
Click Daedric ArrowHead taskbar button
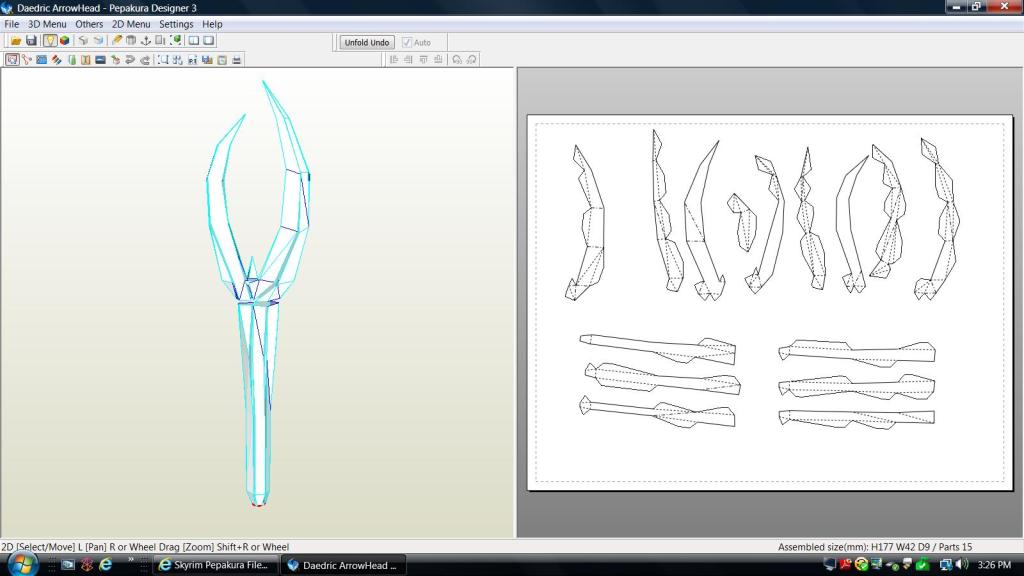[x=344, y=565]
